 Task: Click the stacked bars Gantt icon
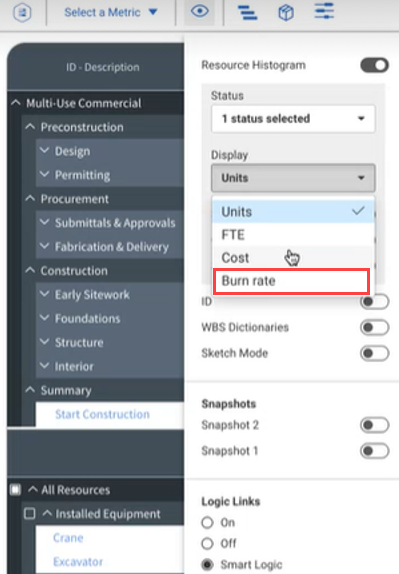pyautogui.click(x=247, y=12)
